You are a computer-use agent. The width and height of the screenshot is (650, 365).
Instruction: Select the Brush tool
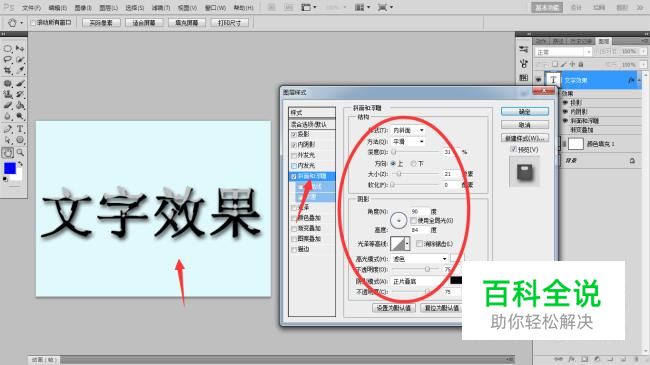coord(20,83)
